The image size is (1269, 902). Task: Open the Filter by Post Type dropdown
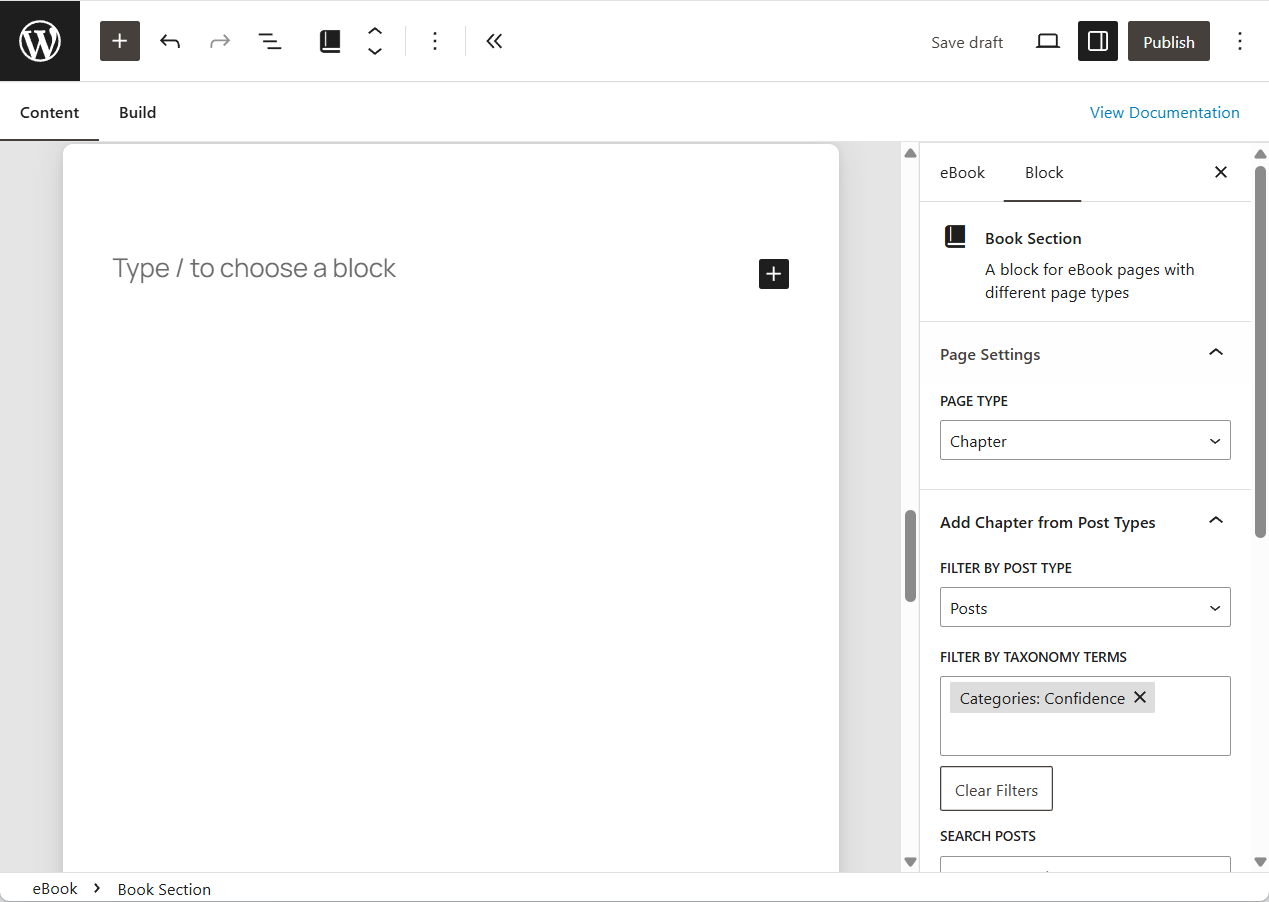click(x=1085, y=607)
